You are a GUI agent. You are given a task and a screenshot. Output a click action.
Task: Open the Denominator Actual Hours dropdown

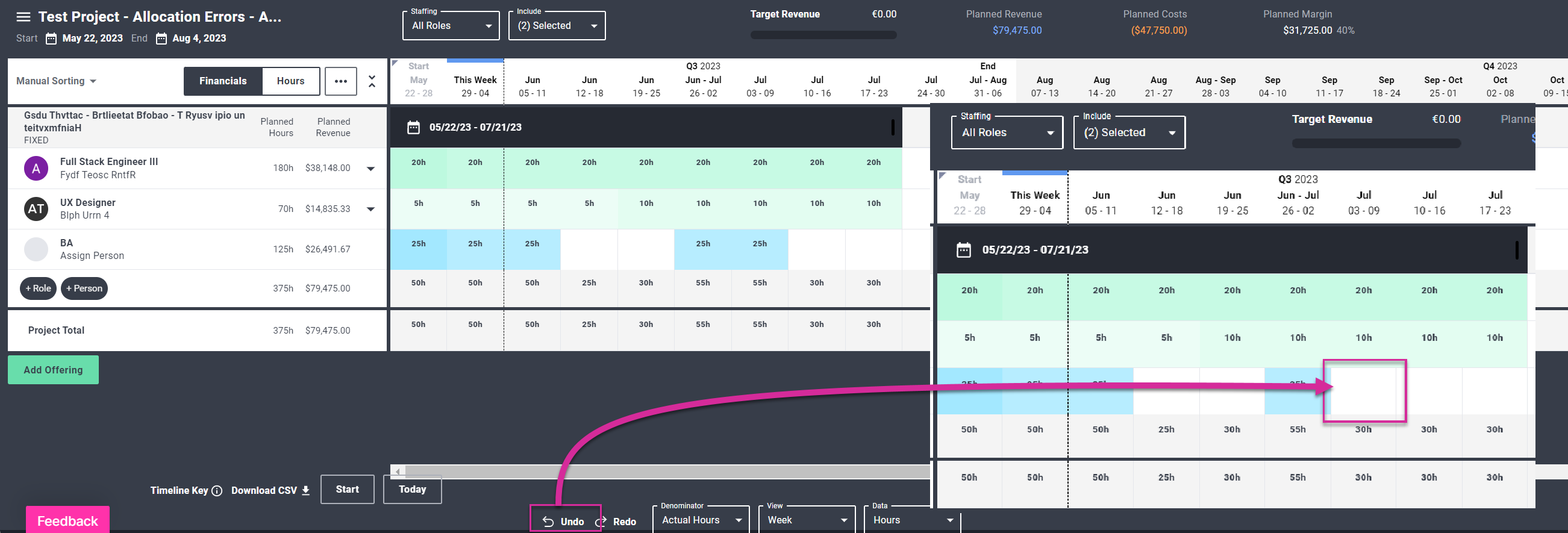pyautogui.click(x=701, y=520)
